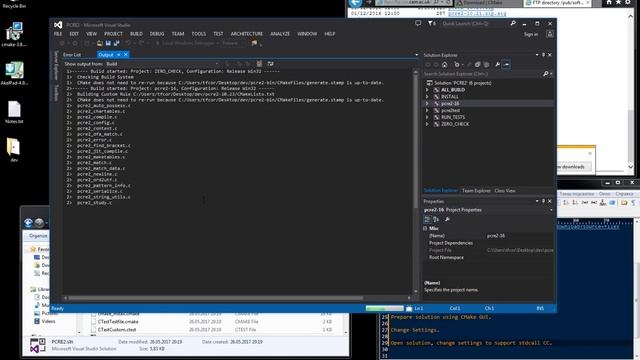The height and width of the screenshot is (360, 640).
Task: Open the pcre2-16 Project Properties object dropdown
Action: tap(551, 210)
